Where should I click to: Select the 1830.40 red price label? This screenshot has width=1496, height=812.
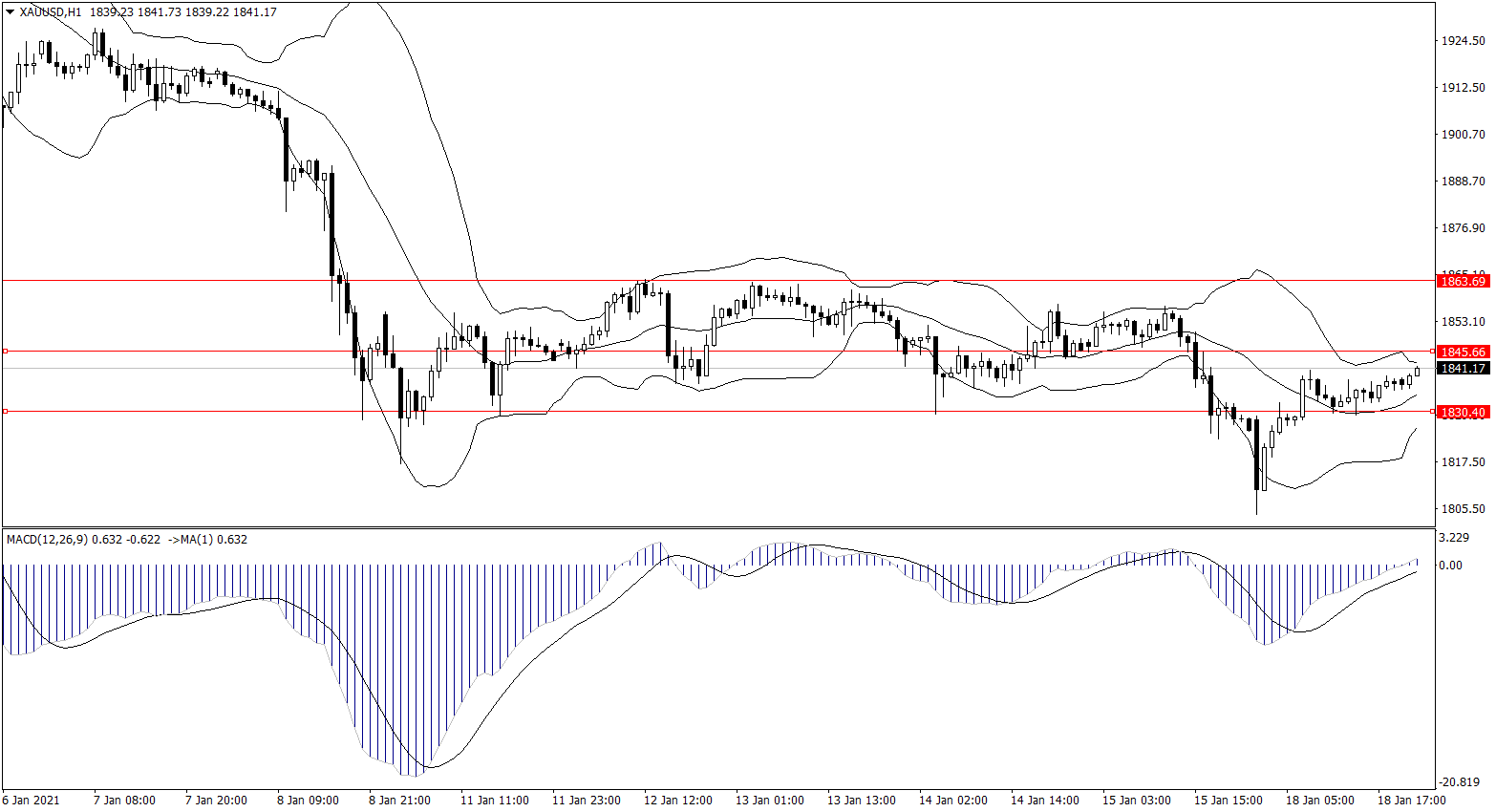click(x=1463, y=412)
